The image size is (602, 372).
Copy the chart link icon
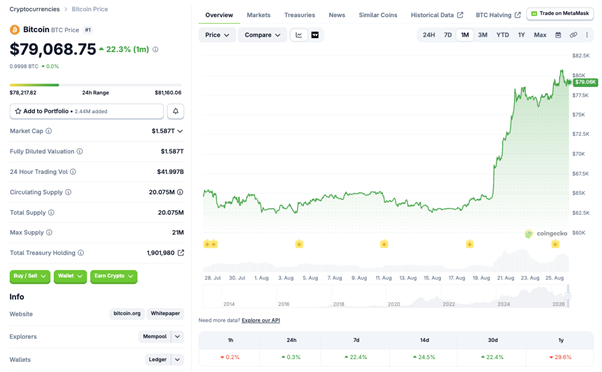click(573, 35)
